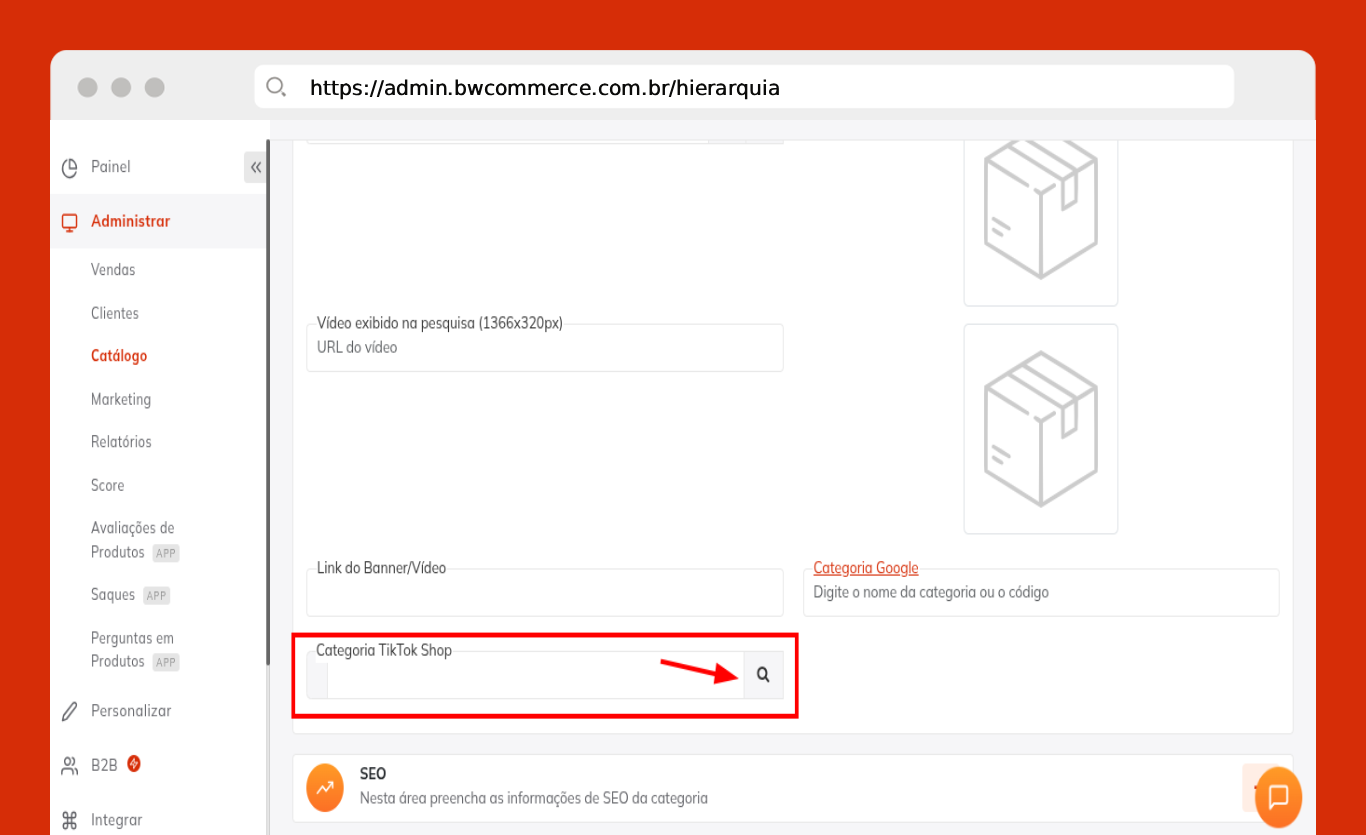Click the Personalizar pencil icon
Screen dimensions: 1366x835
point(69,711)
